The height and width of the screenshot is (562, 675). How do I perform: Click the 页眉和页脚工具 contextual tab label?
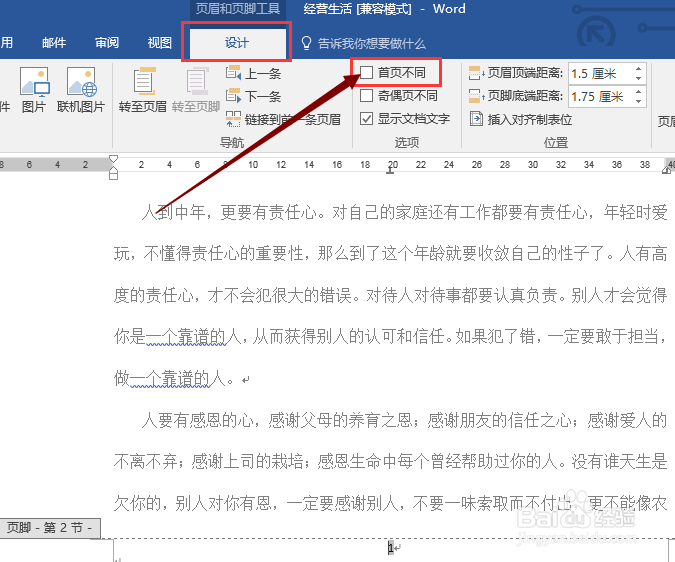238,9
